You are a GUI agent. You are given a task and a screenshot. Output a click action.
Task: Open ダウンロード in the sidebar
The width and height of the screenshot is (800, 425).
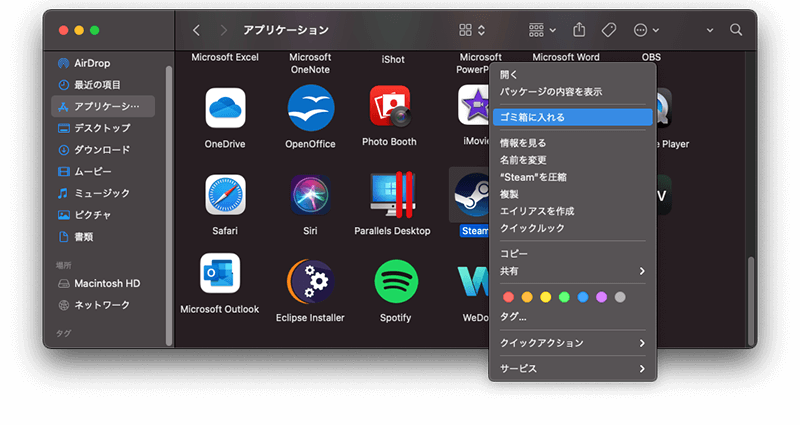104,150
